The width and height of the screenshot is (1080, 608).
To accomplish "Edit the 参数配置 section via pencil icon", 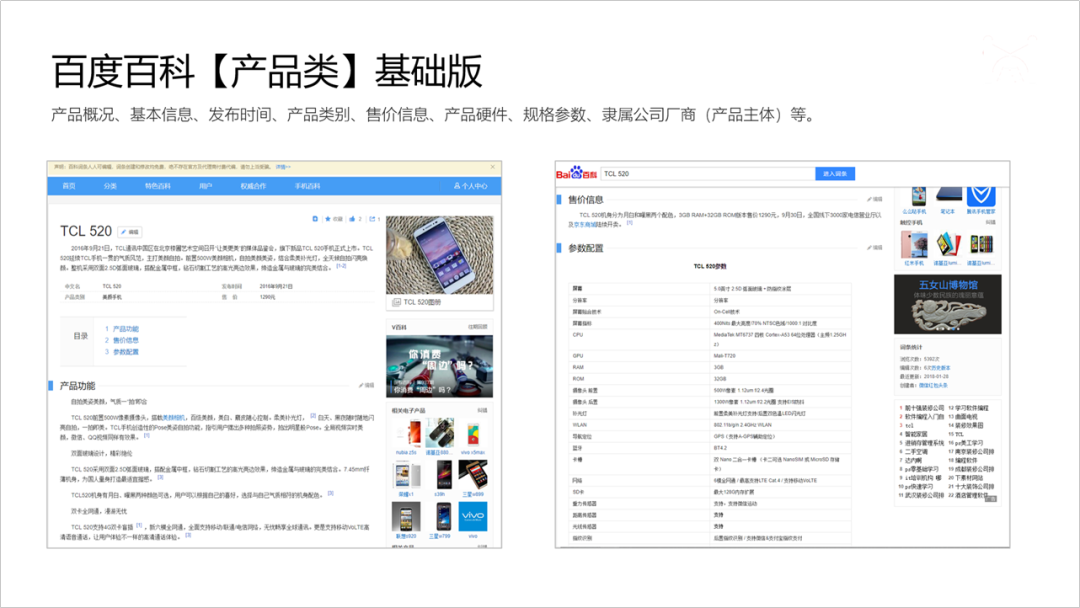I will 875,248.
